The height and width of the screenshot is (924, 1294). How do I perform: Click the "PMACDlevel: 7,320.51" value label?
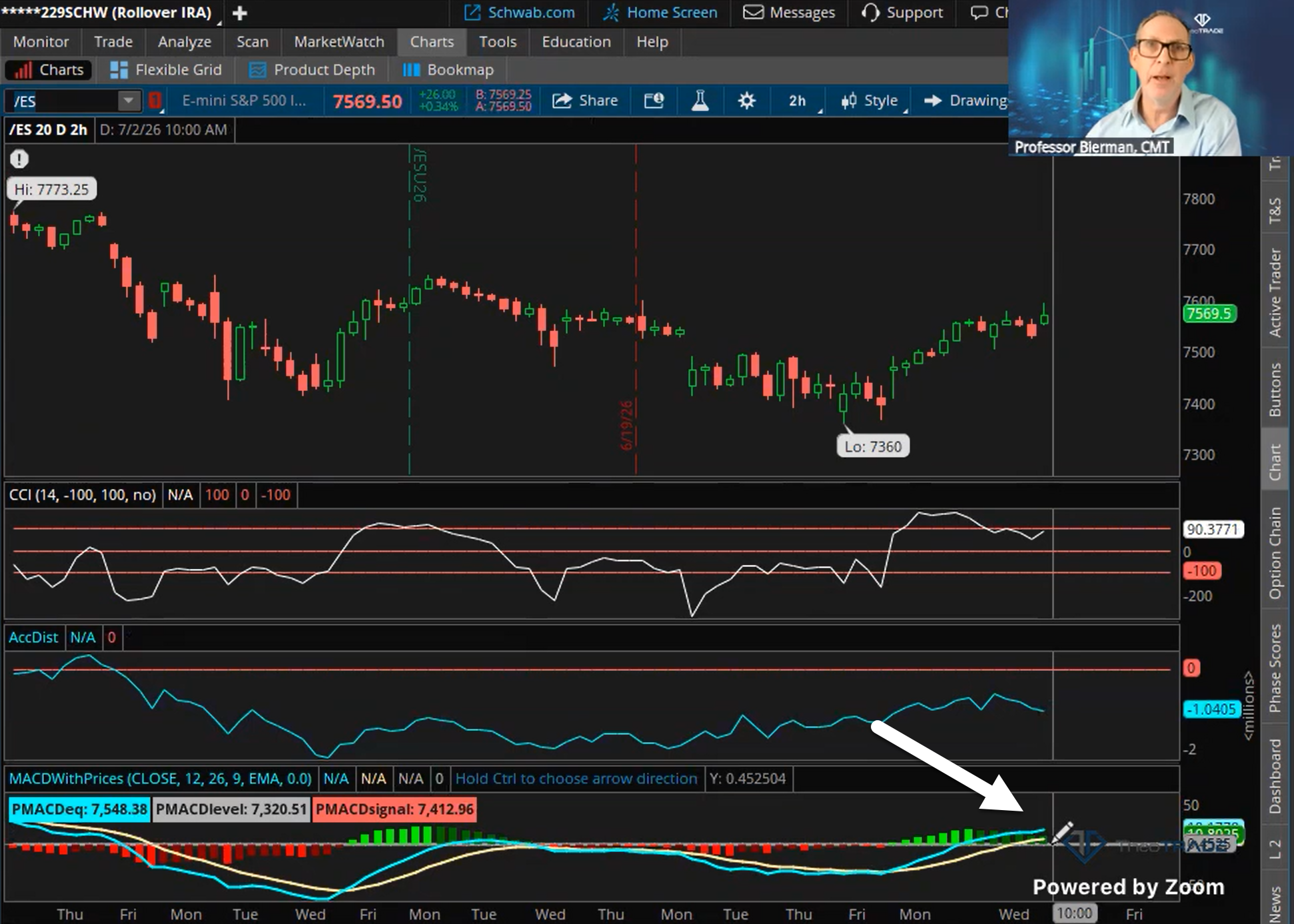click(231, 809)
